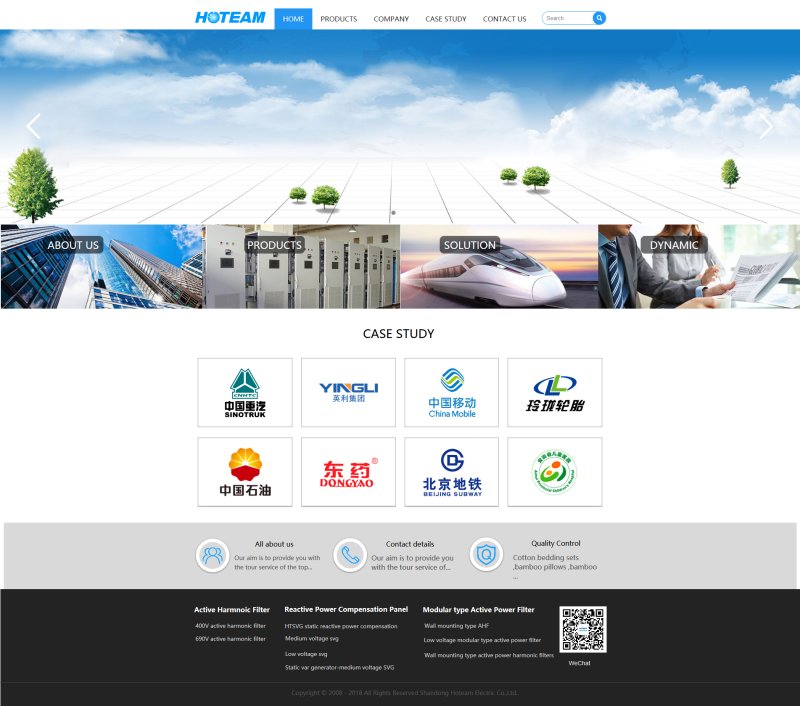Open Active Harmnoic Filter footer heading

[232, 610]
